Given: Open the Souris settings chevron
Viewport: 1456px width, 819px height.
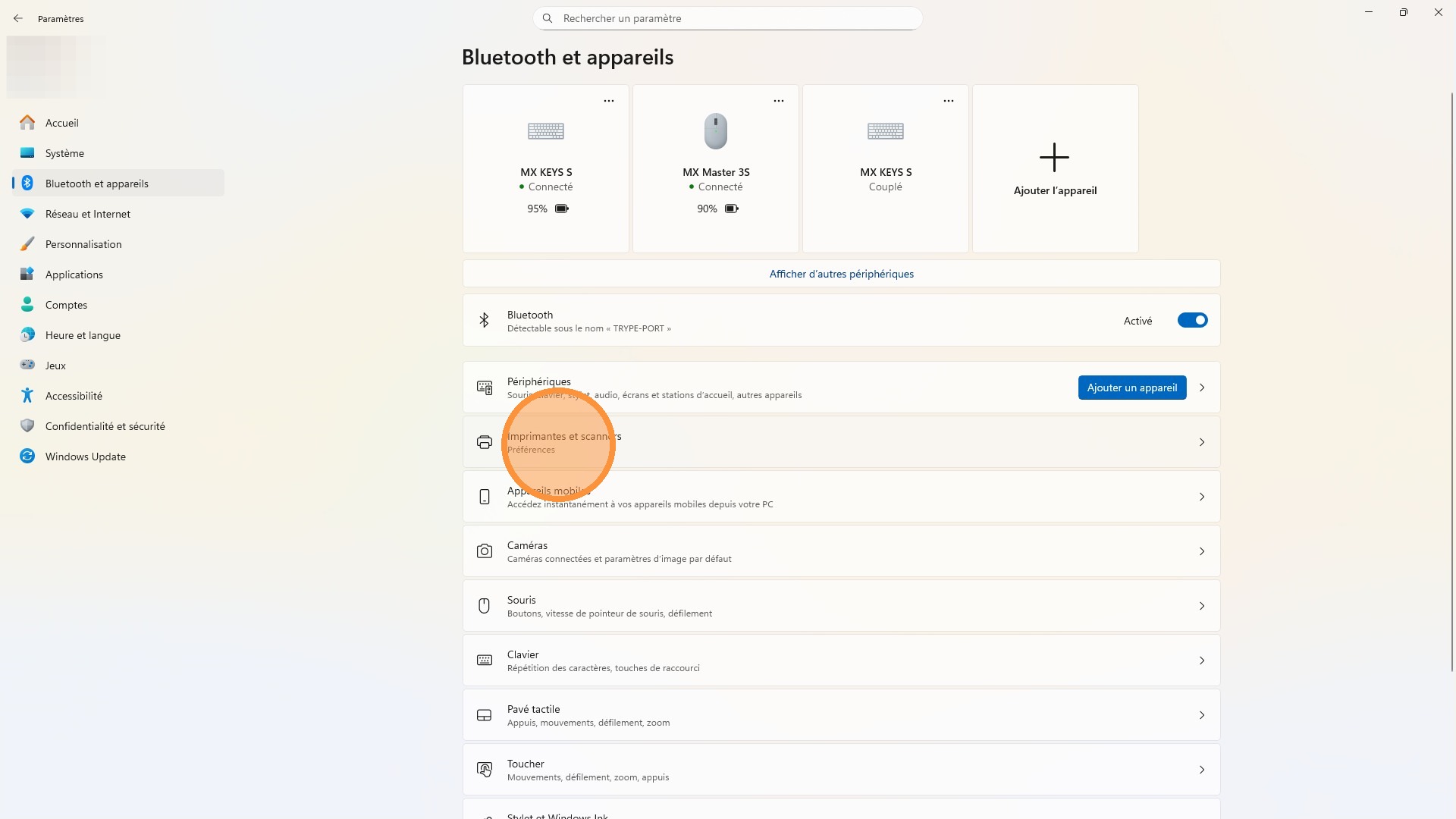Looking at the screenshot, I should click(1202, 606).
